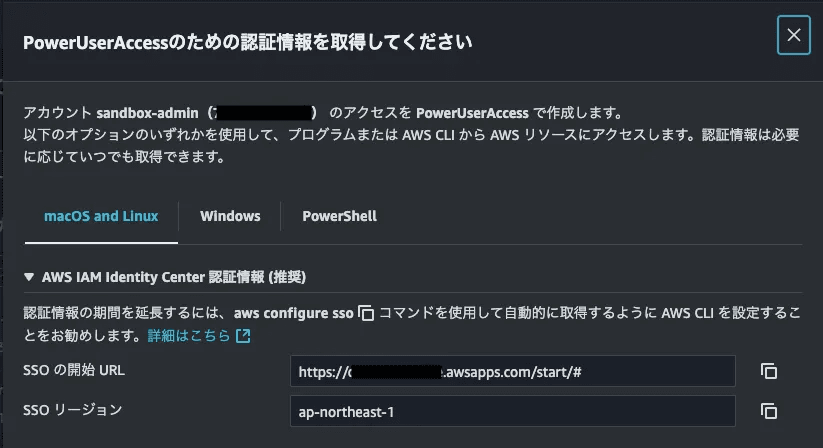Click the SSO start URL text field

512,371
